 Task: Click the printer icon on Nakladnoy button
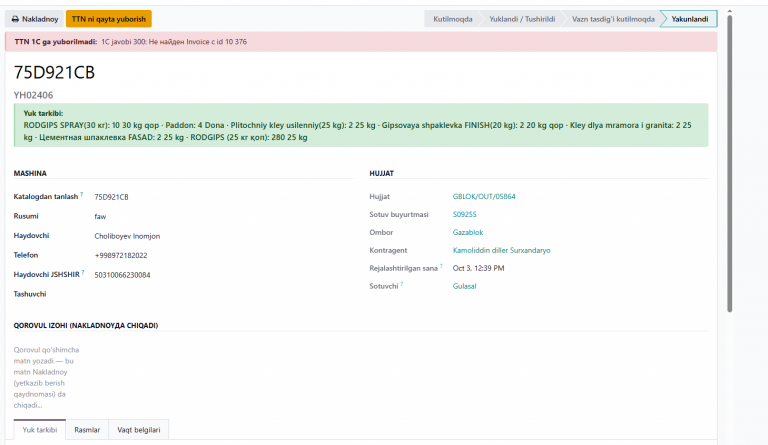tap(15, 19)
